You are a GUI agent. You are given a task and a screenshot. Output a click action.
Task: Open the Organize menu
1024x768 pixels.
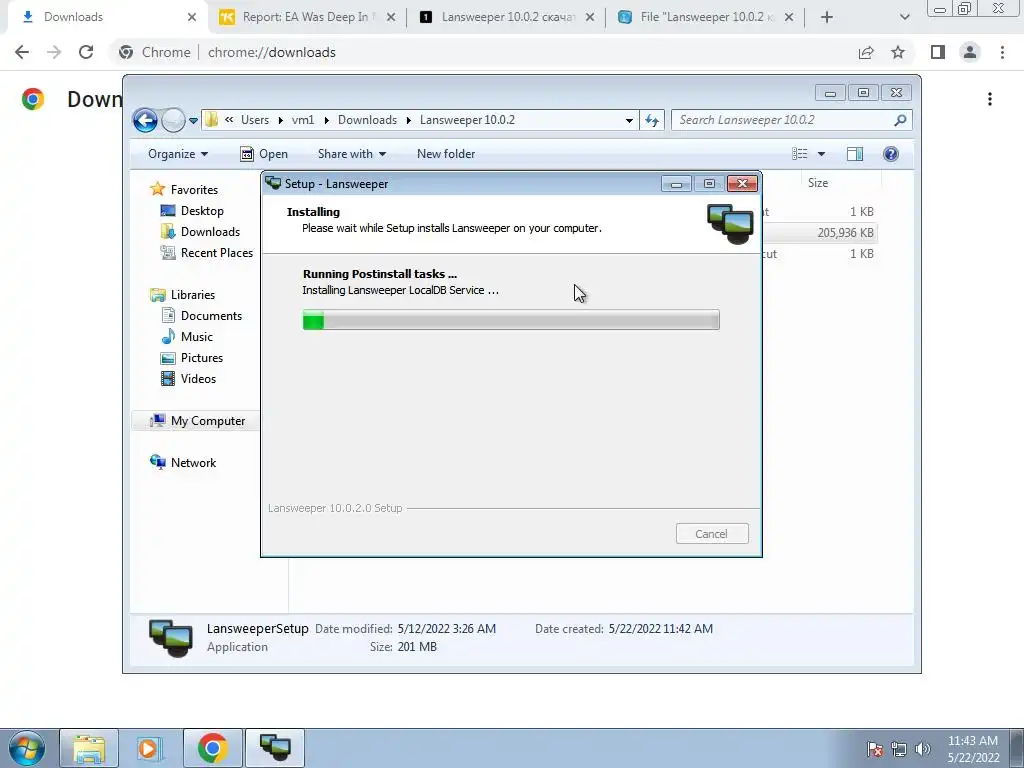click(178, 154)
